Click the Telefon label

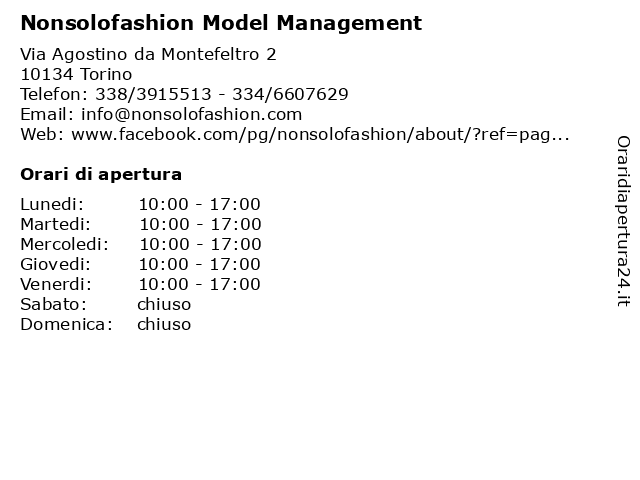tap(54, 94)
